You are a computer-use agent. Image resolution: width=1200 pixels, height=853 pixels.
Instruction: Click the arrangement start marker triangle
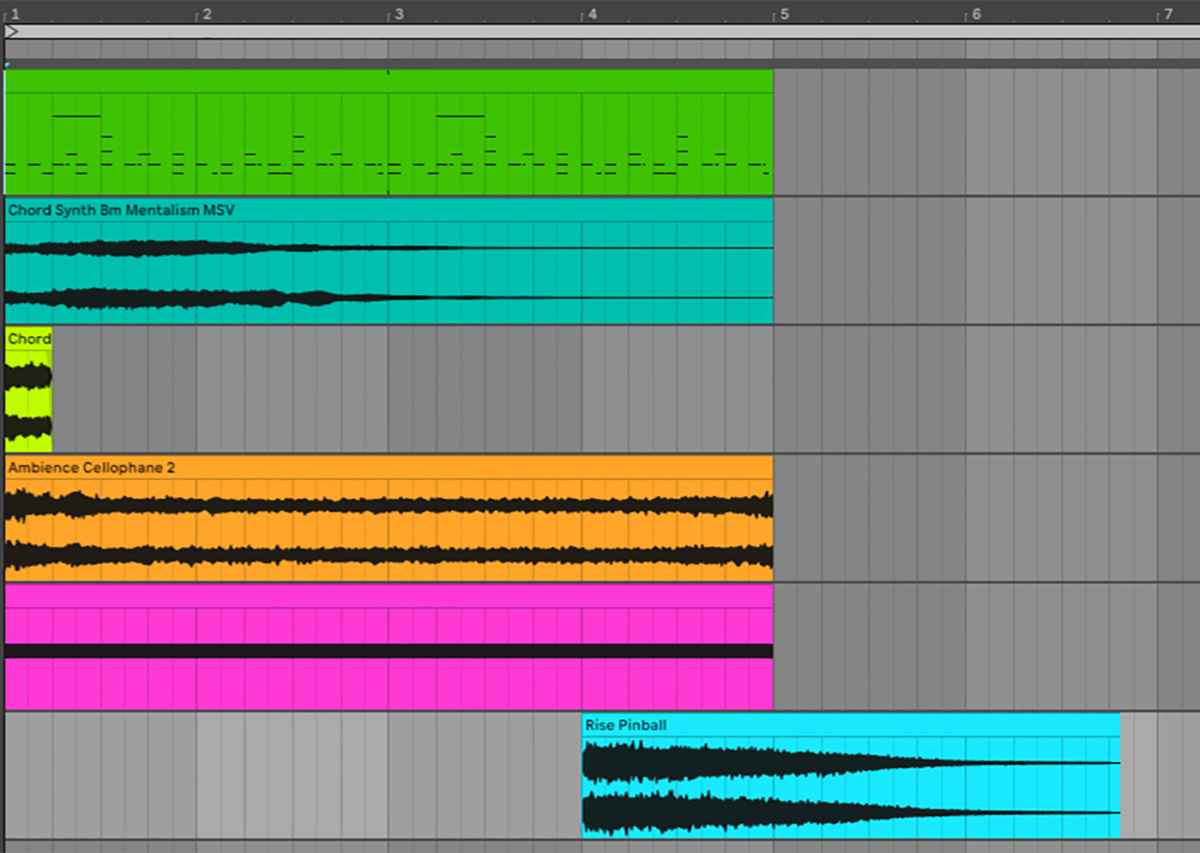[12, 32]
